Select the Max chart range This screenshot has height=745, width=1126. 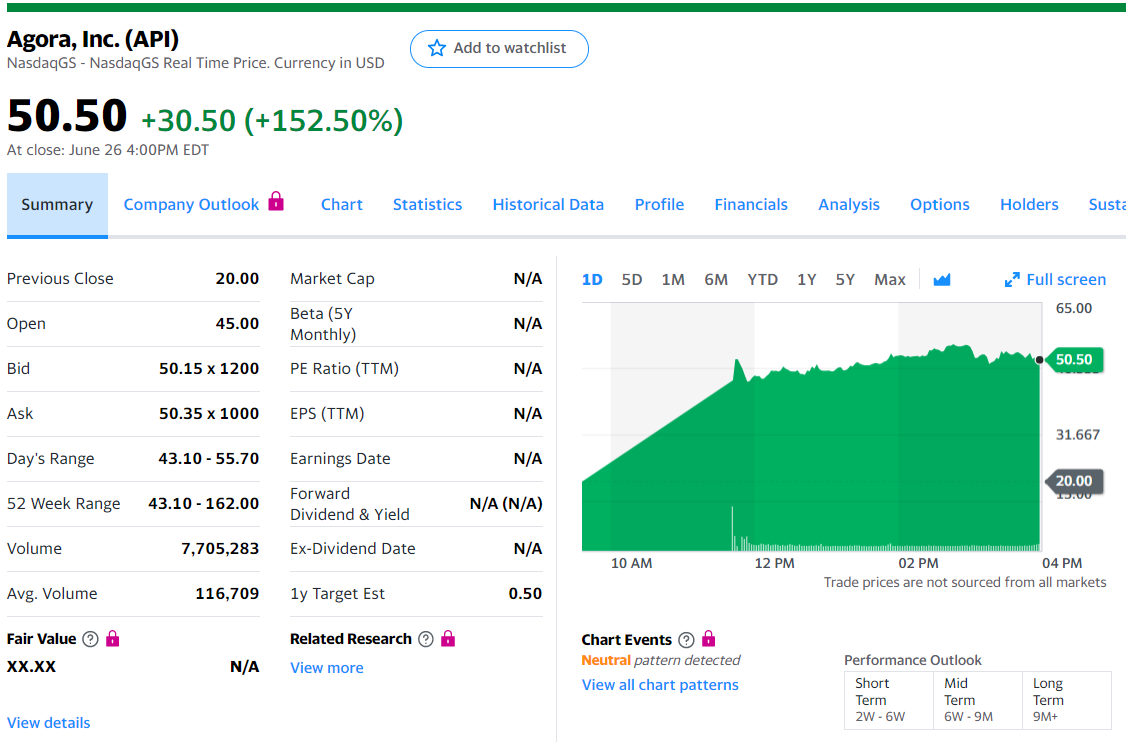coord(890,279)
